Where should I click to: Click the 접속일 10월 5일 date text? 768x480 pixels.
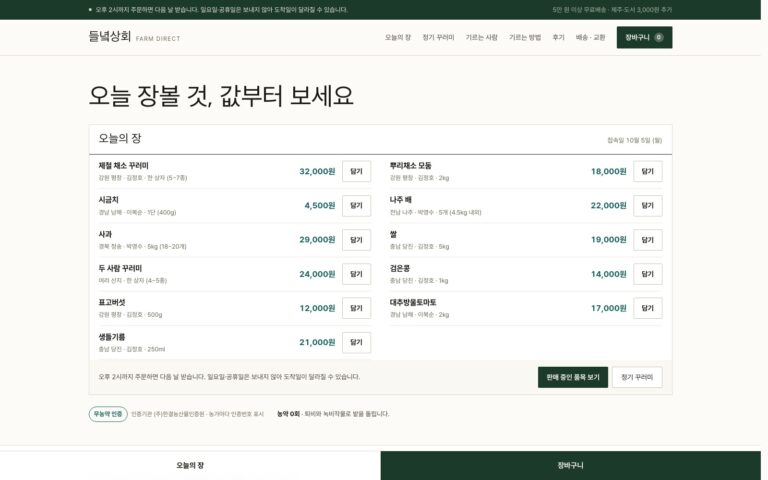click(x=634, y=140)
